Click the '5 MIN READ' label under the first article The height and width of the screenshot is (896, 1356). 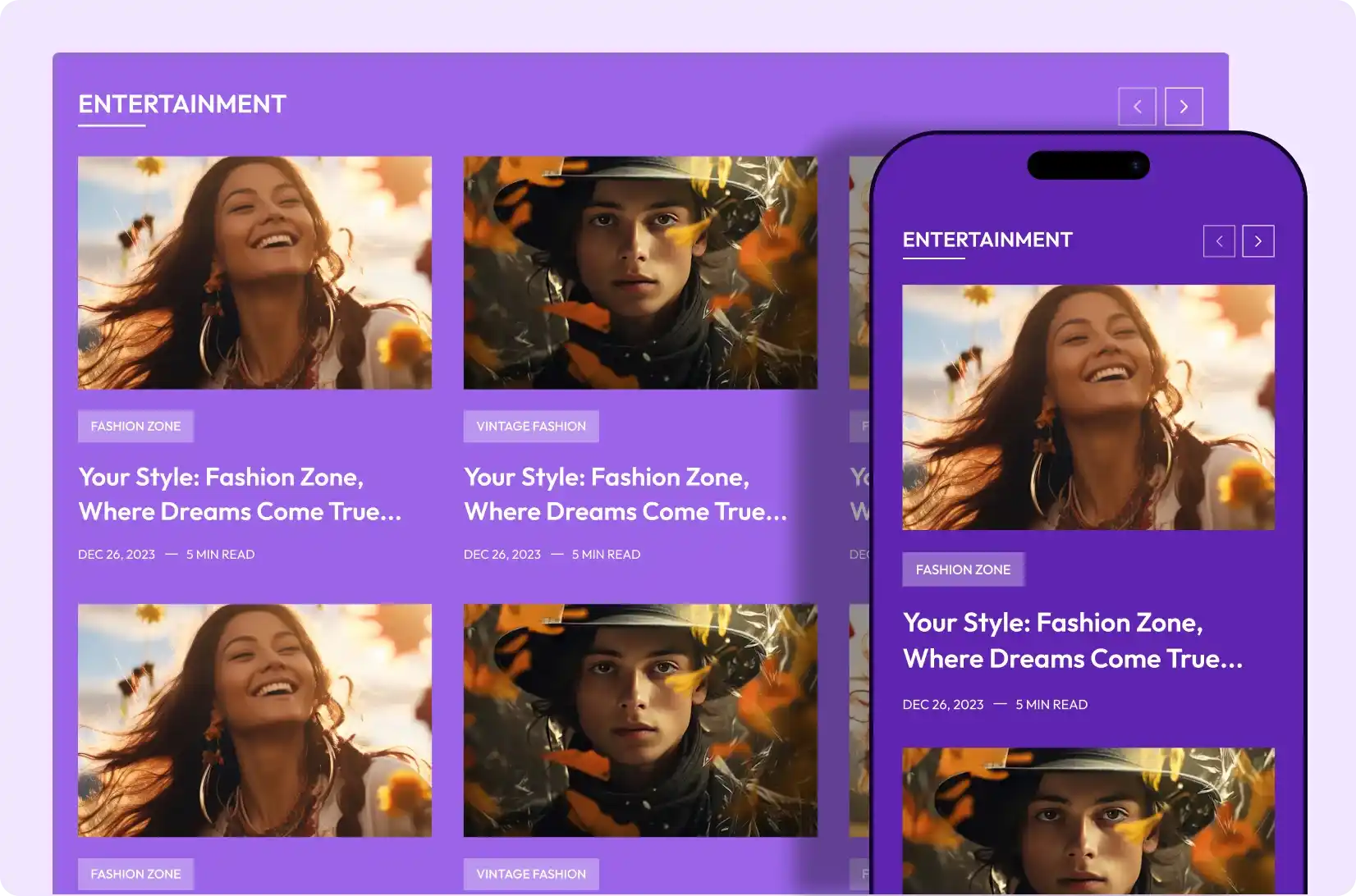click(x=220, y=554)
